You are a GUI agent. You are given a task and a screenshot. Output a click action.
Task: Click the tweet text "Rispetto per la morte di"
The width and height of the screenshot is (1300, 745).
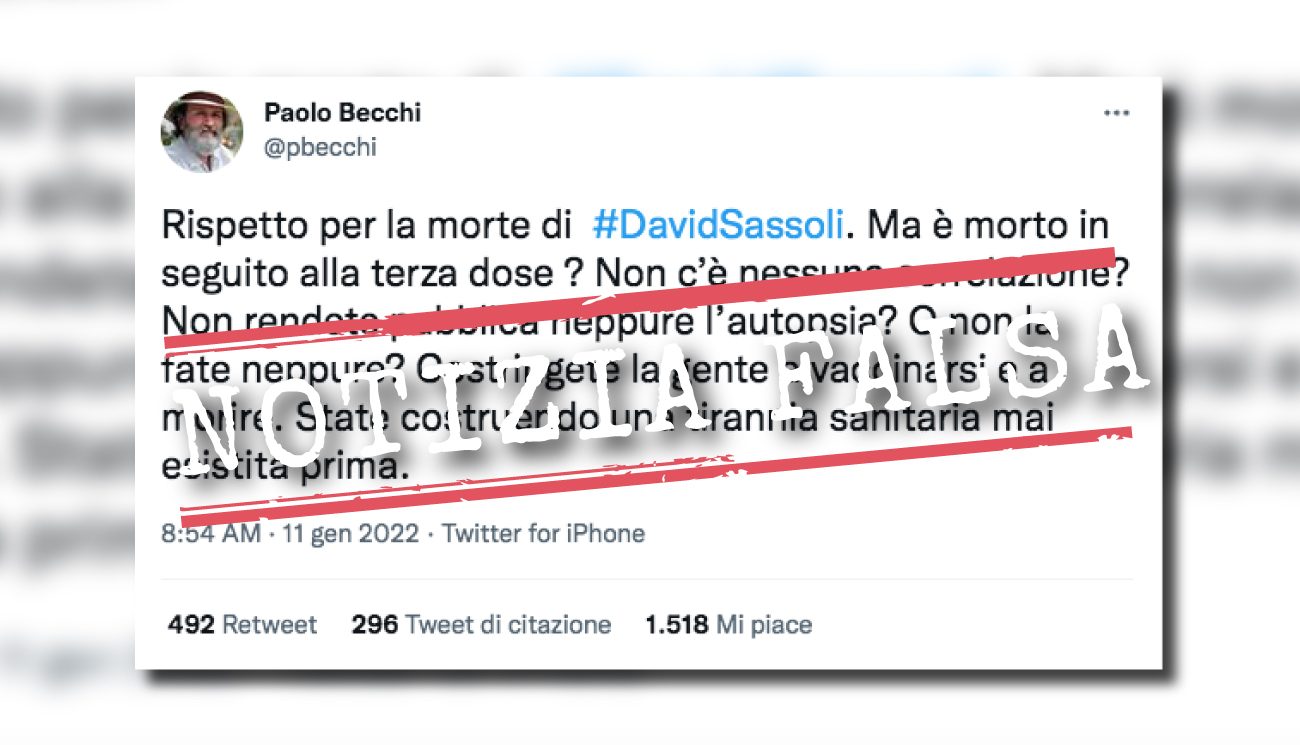click(360, 226)
